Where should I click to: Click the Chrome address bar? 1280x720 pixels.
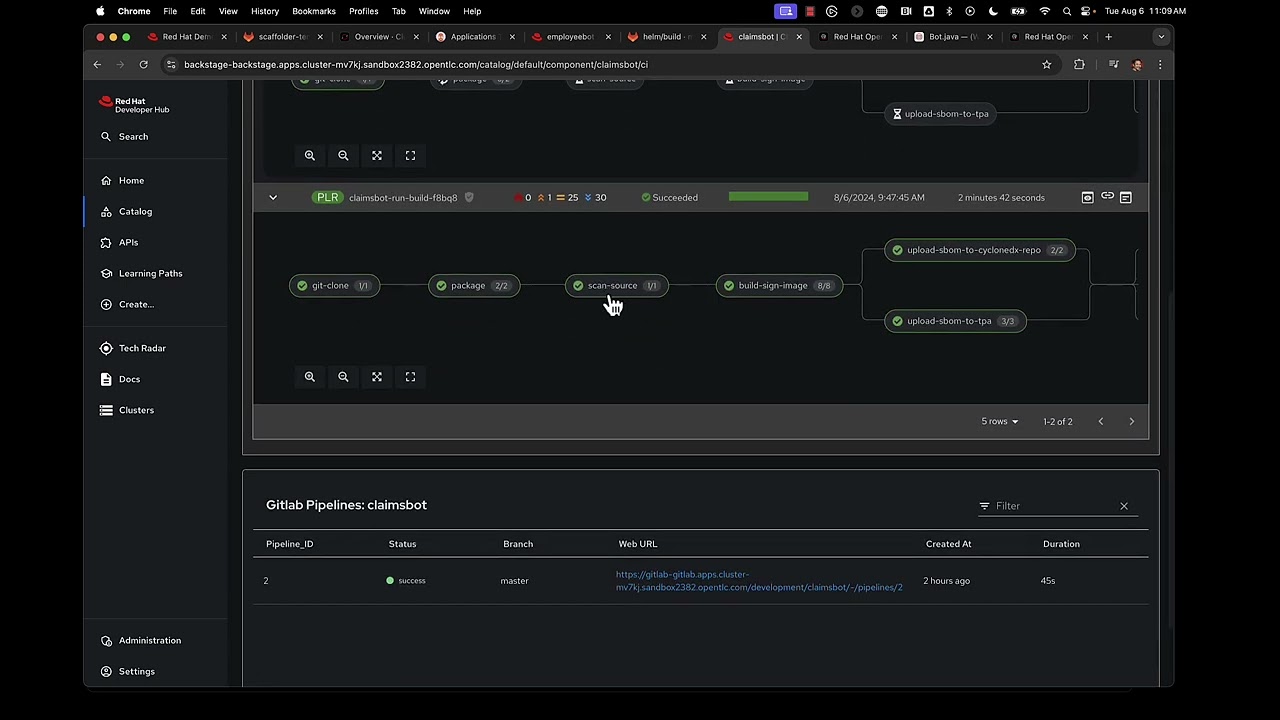[x=600, y=64]
